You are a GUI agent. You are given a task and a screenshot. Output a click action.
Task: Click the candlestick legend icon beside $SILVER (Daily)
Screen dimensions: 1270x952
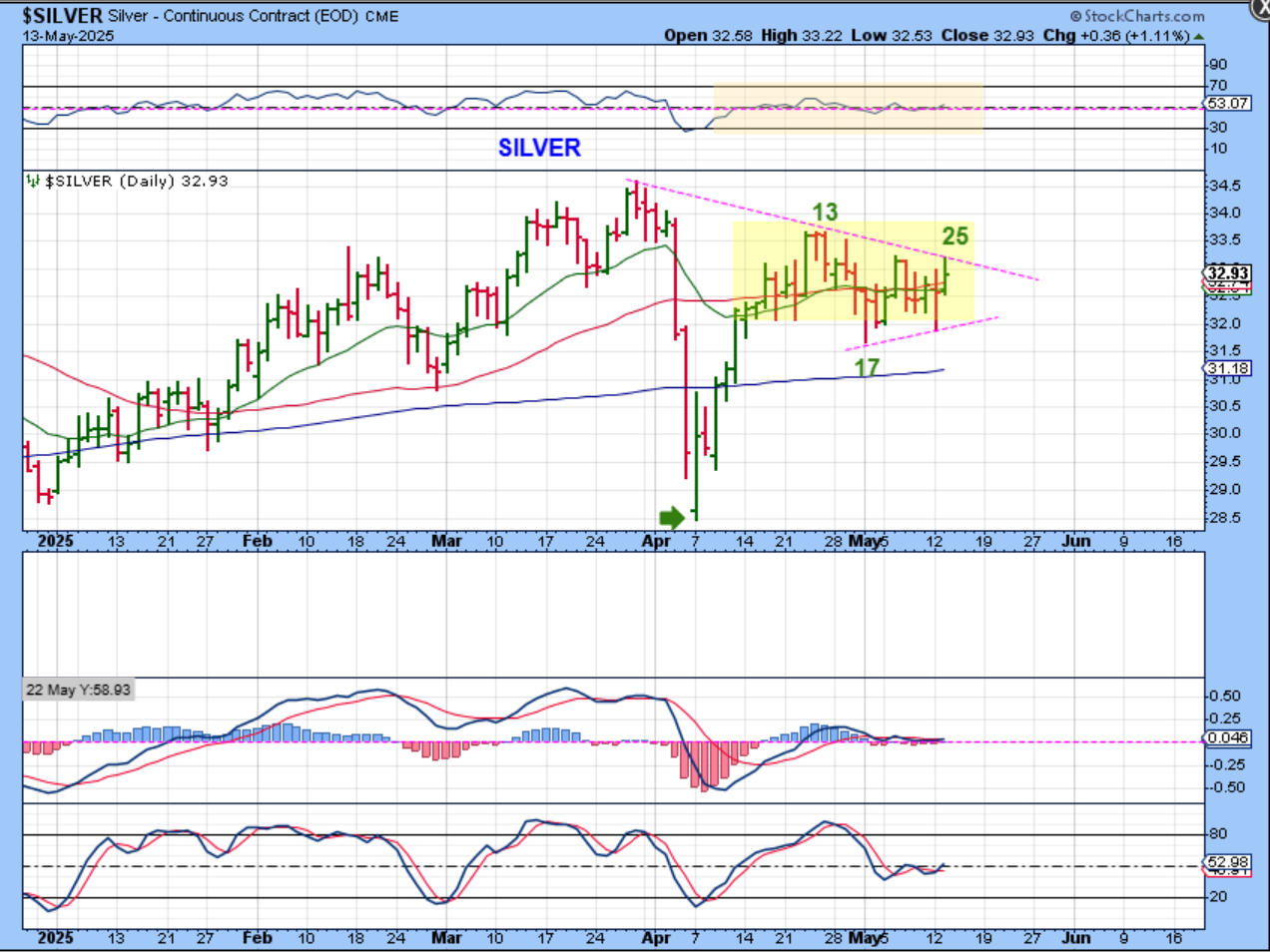[33, 181]
